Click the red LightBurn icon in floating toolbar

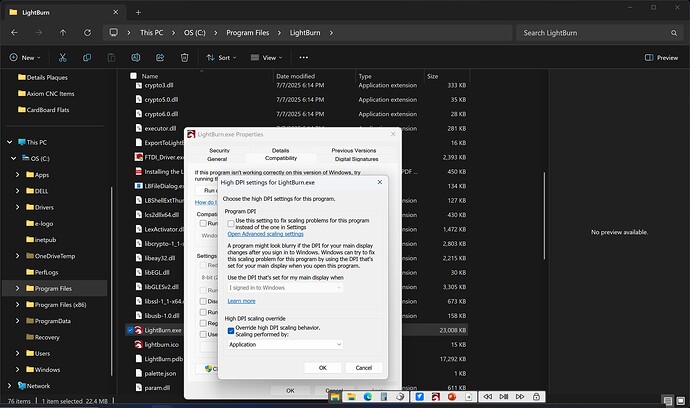436,397
